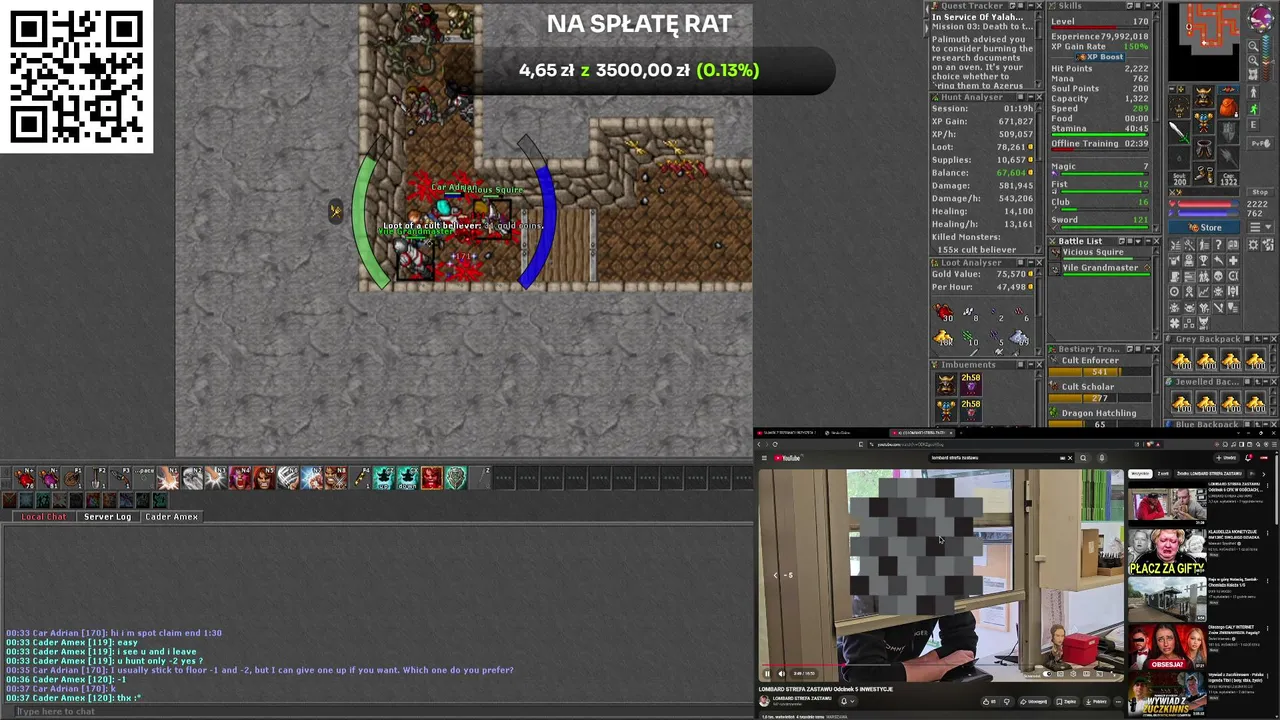Click the Zapisz save button
Screen dimensions: 1280x720
tap(1066, 701)
